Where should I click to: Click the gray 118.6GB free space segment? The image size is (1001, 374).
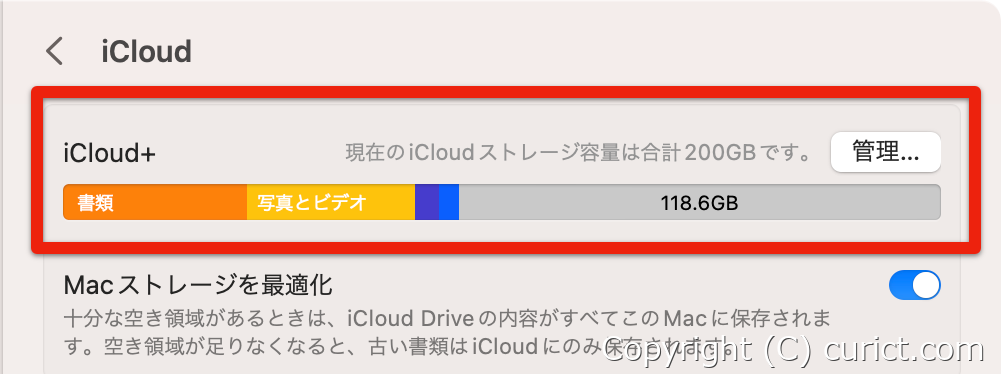(700, 202)
